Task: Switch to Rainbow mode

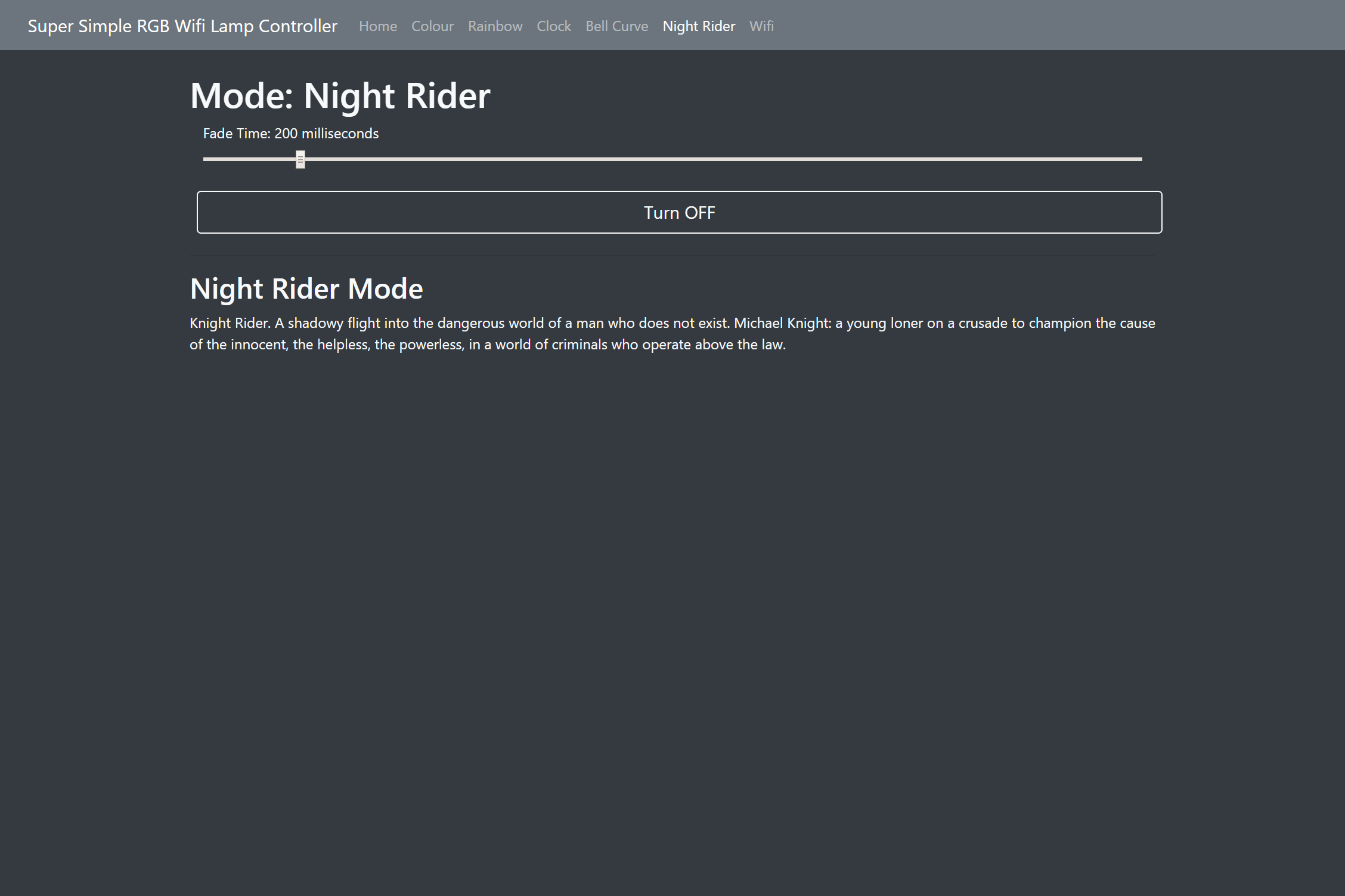Action: (495, 26)
